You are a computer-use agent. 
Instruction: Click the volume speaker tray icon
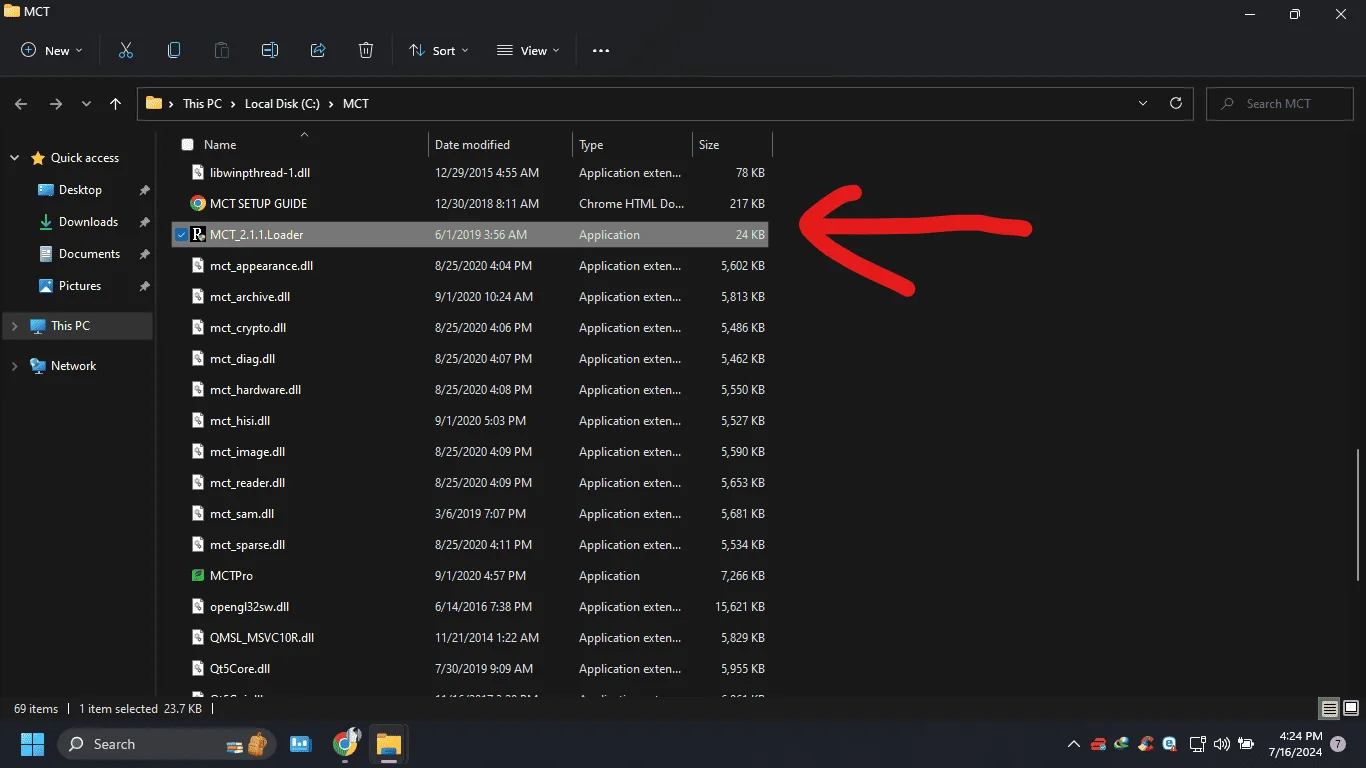tap(1221, 744)
